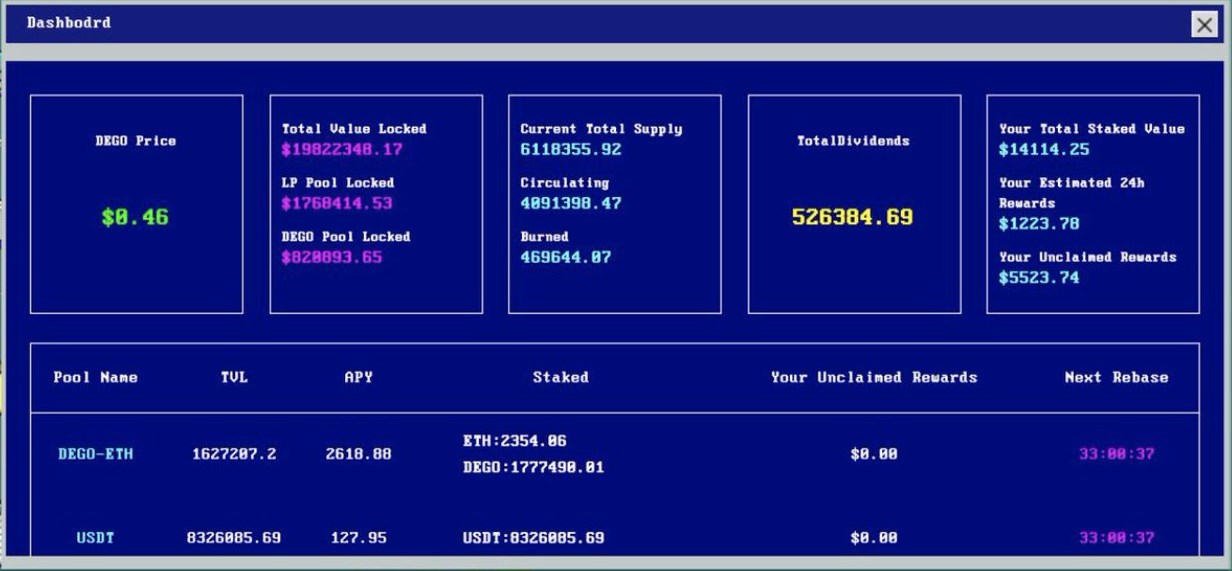This screenshot has width=1232, height=571.
Task: Click staked ETH:2354.06 entry
Action: (515, 441)
